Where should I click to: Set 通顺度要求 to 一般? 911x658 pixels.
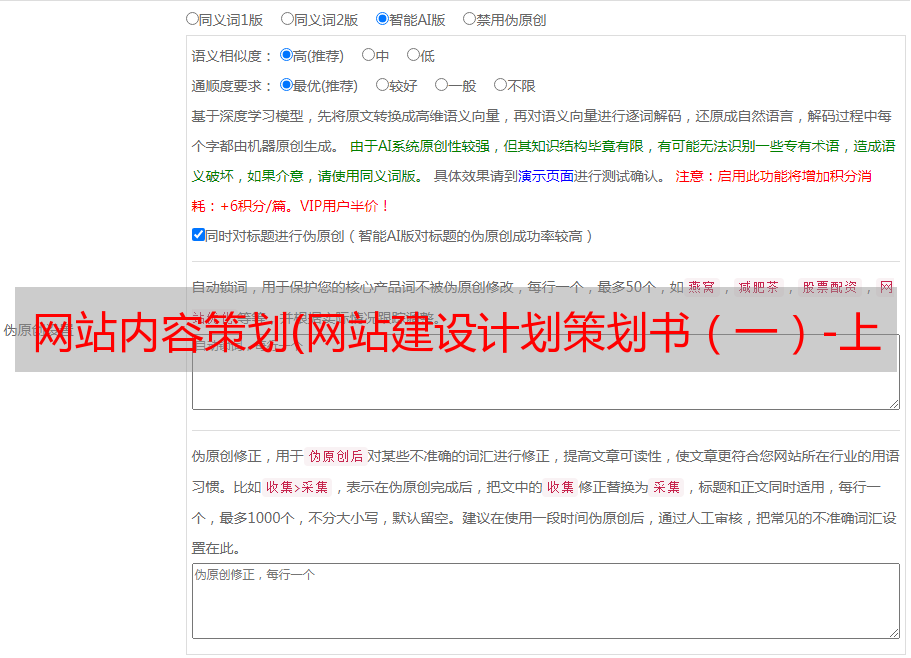coord(442,85)
